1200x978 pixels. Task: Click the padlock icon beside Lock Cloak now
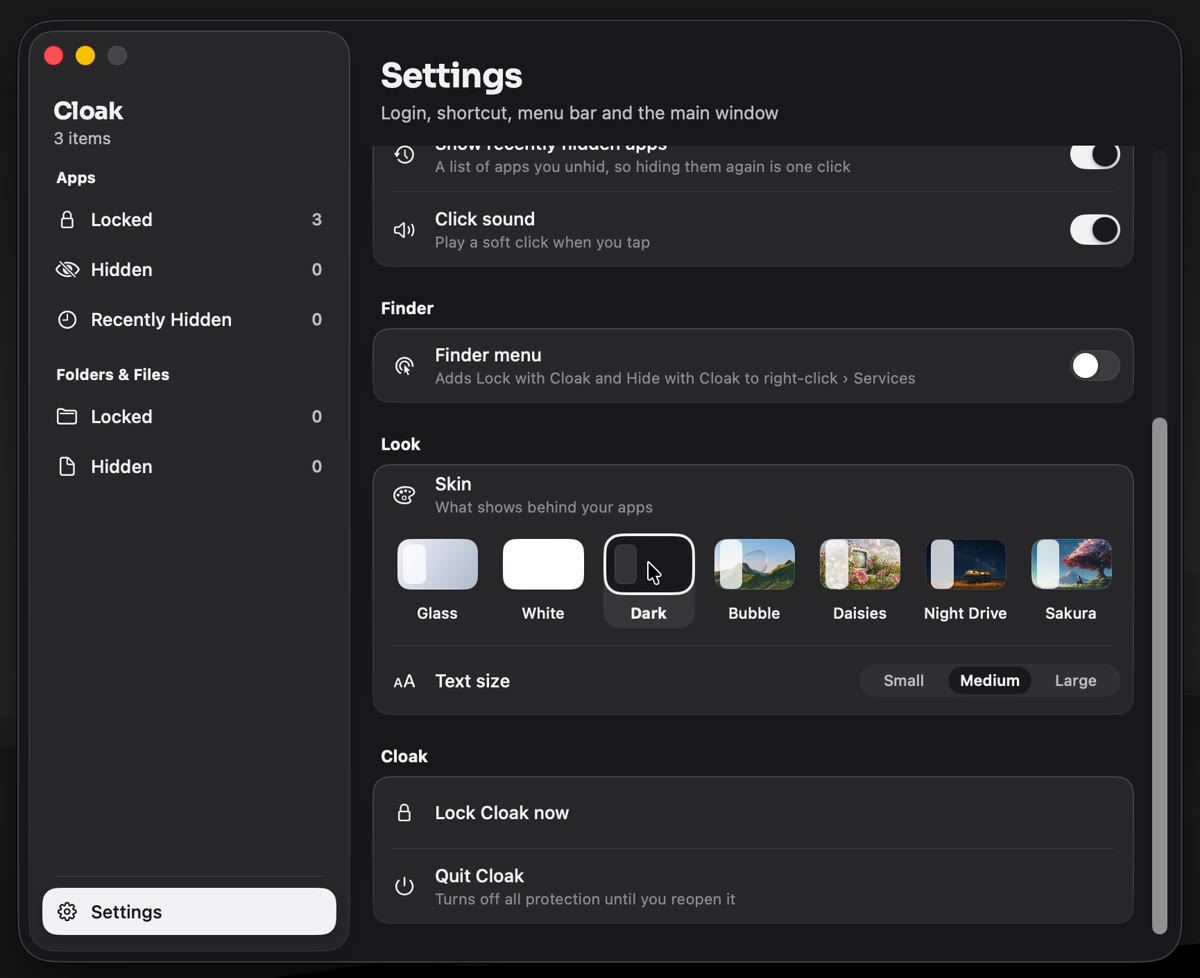pyautogui.click(x=404, y=813)
